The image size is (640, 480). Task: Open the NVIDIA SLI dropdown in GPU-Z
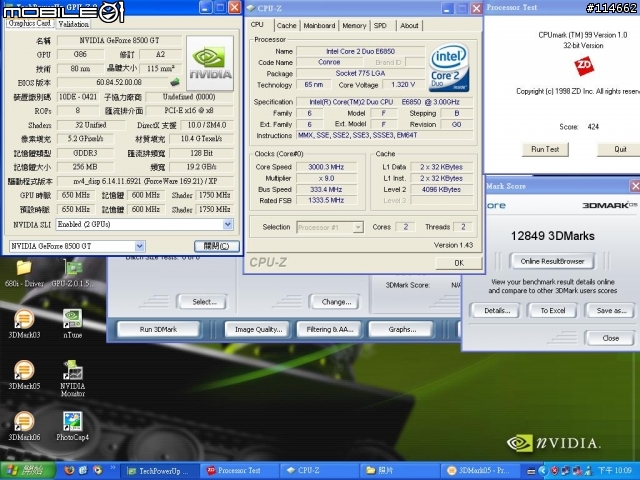coord(228,224)
